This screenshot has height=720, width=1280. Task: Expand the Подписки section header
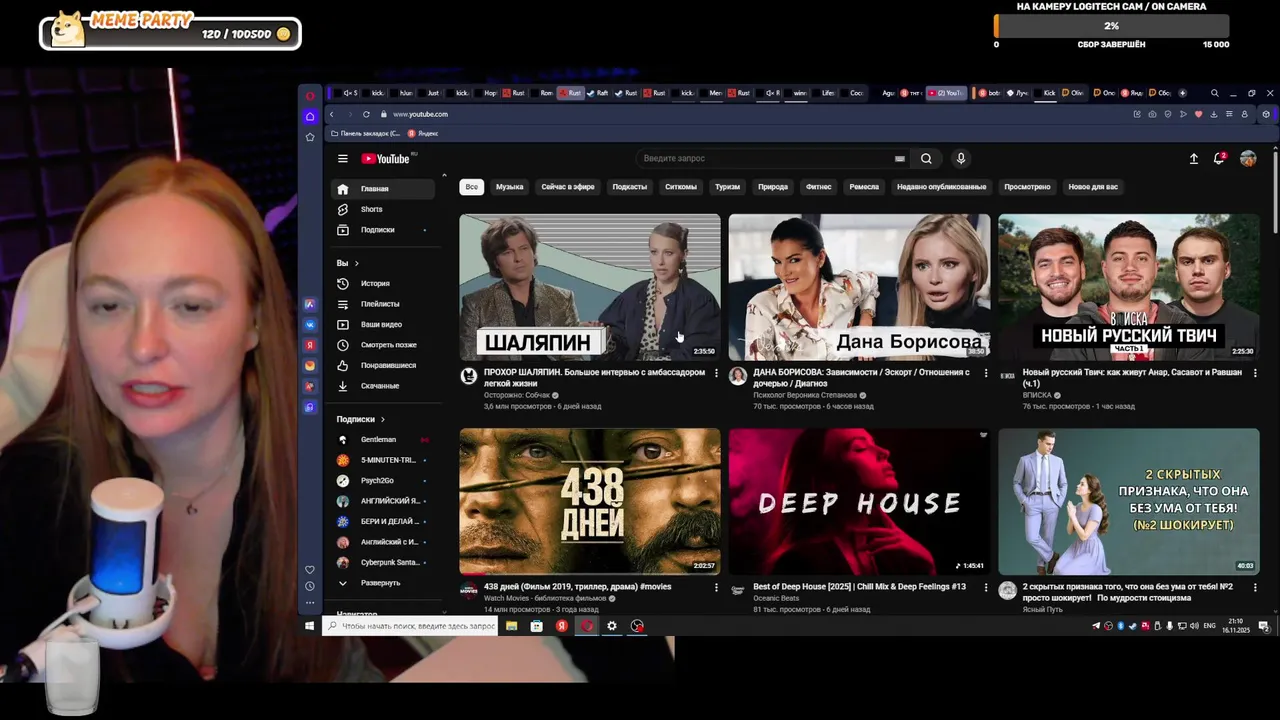pos(361,419)
